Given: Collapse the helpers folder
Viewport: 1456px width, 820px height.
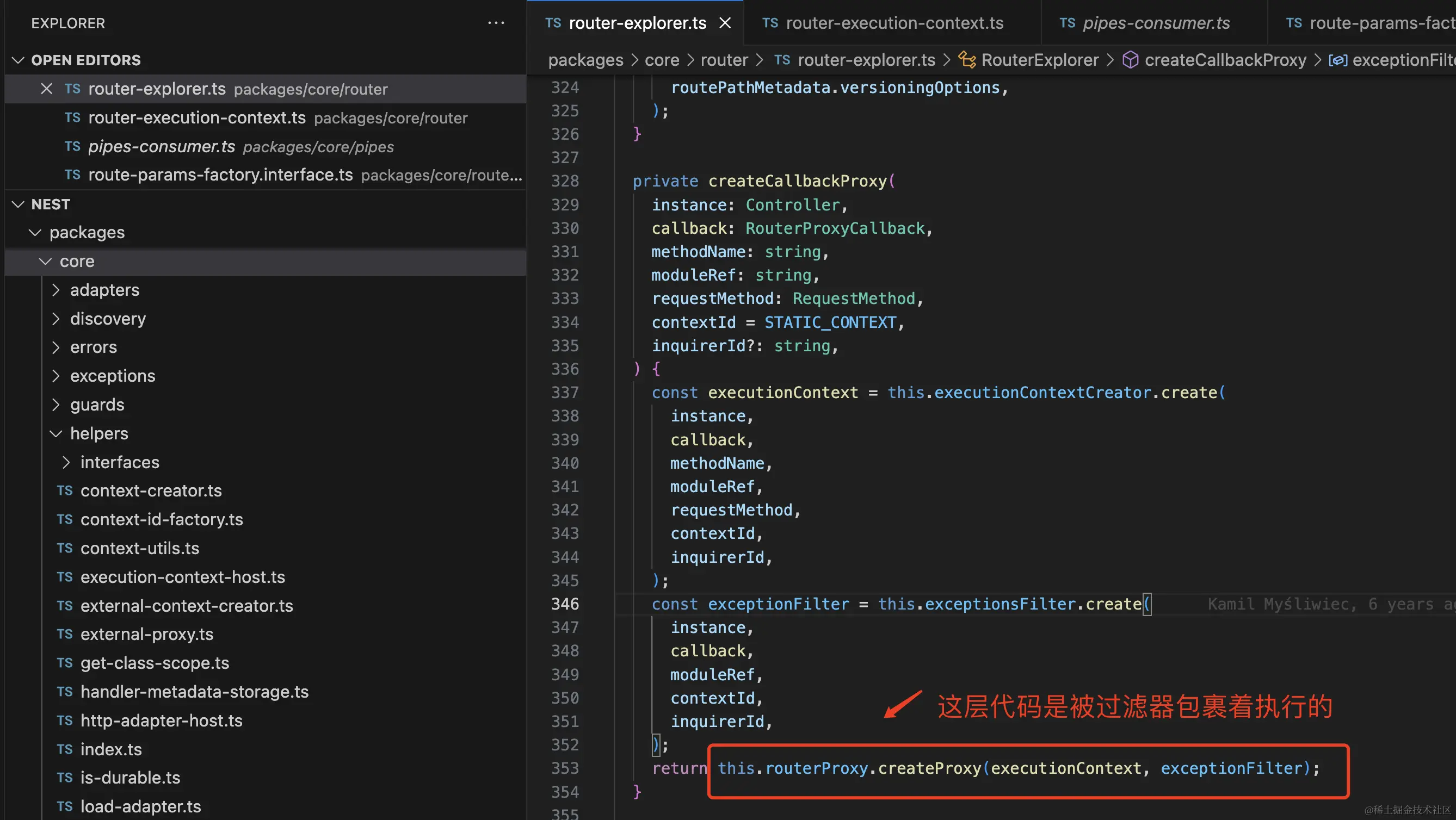Looking at the screenshot, I should click(x=55, y=433).
